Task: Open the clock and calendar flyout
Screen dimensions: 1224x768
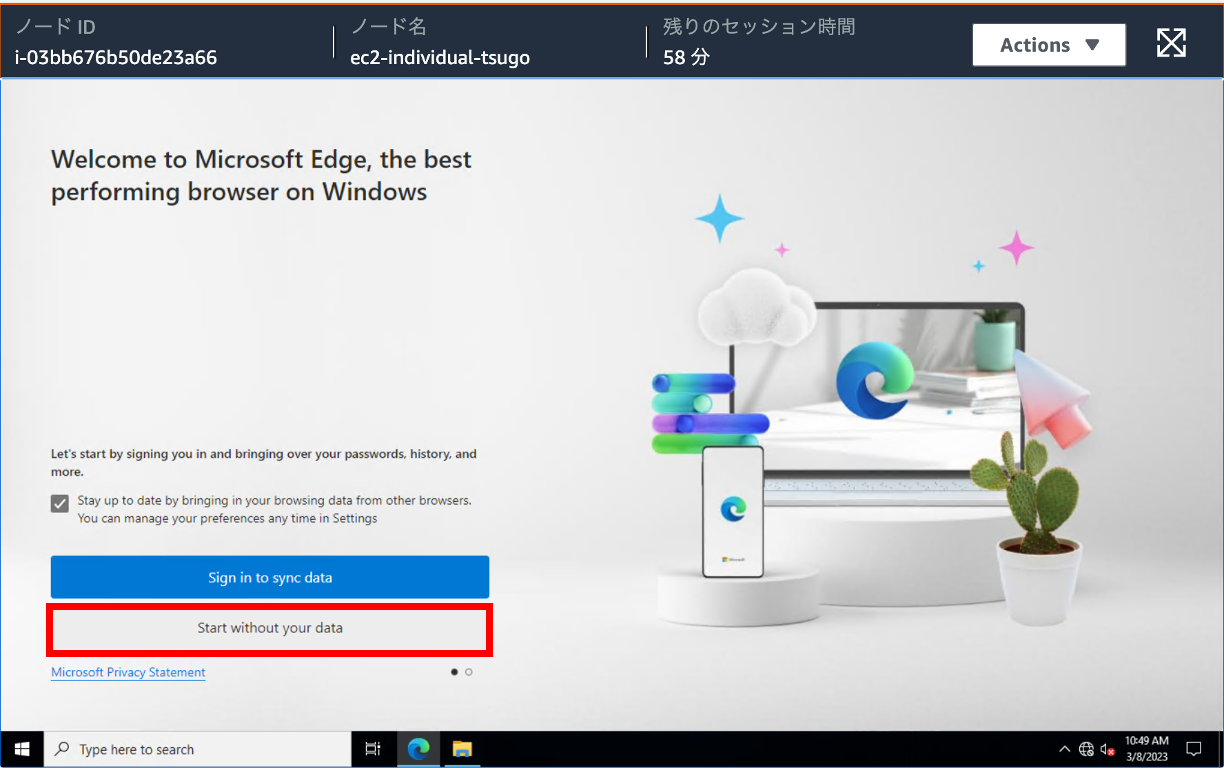Action: (1148, 748)
